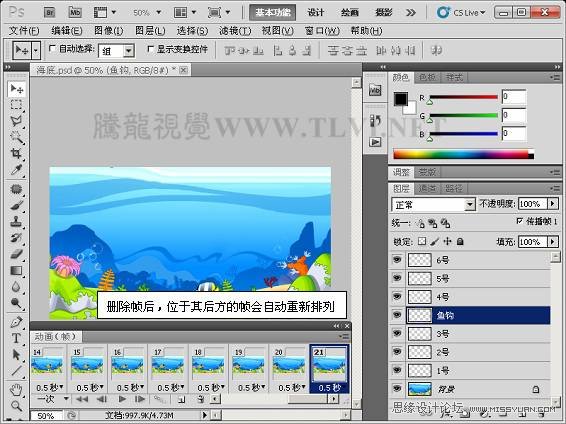
Task: Select the Rectangular Marquee tool
Action: (x=17, y=105)
